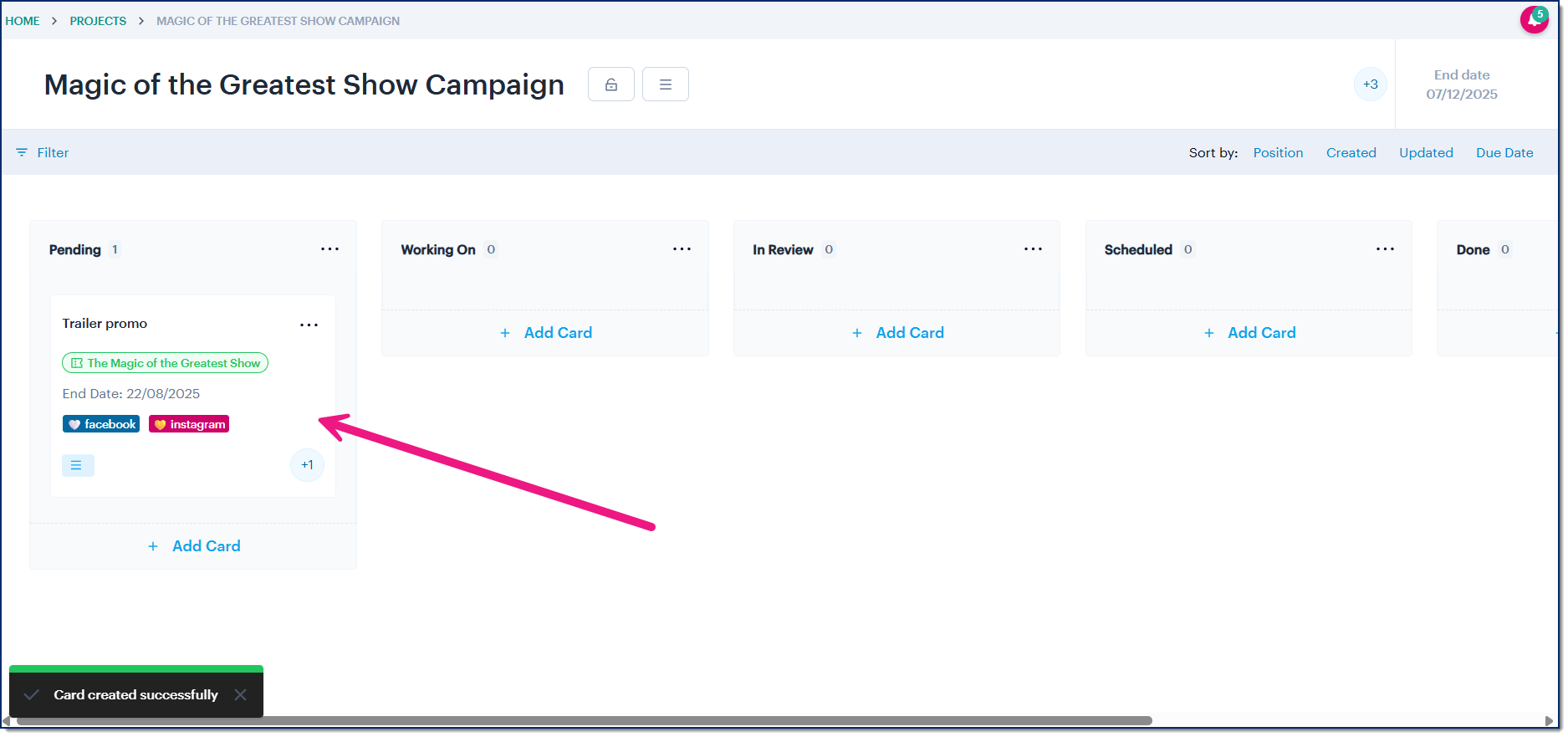The width and height of the screenshot is (1568, 737).
Task: Click the facebook label on the card
Action: 101,424
